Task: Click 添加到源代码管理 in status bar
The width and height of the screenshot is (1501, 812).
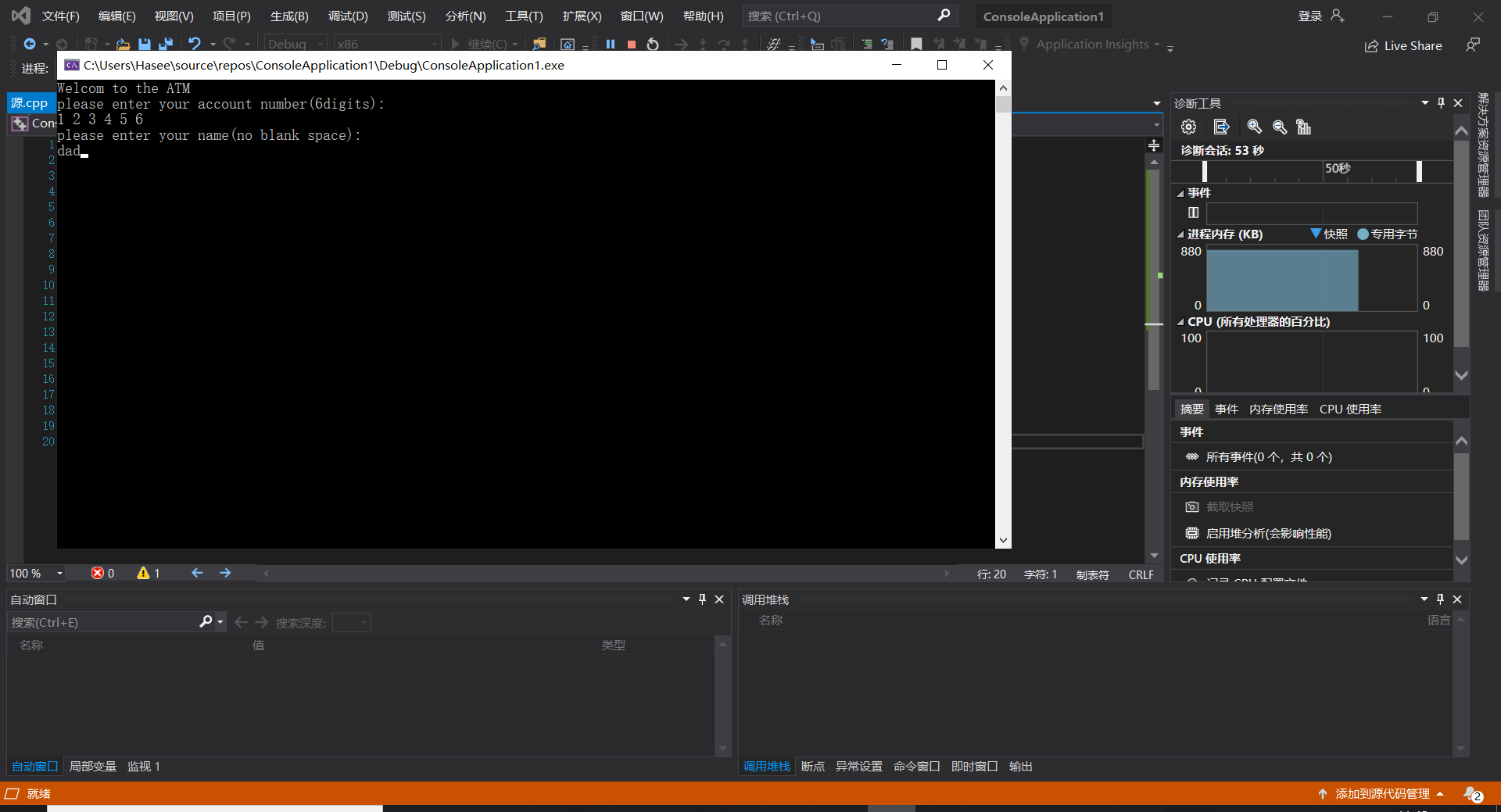Action: click(1382, 794)
